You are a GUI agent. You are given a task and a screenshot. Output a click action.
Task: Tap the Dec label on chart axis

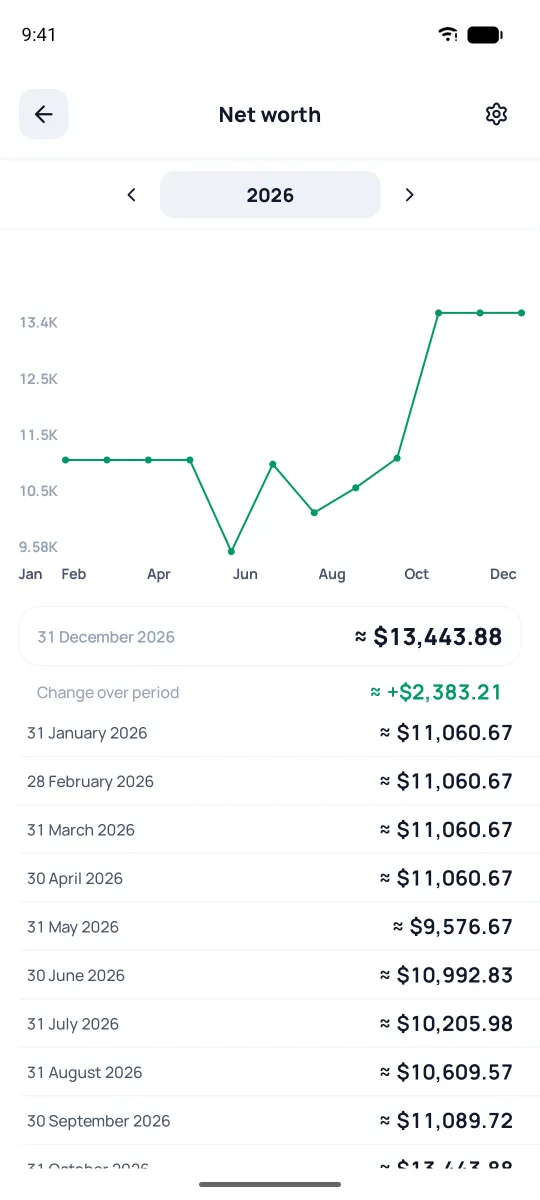point(503,574)
